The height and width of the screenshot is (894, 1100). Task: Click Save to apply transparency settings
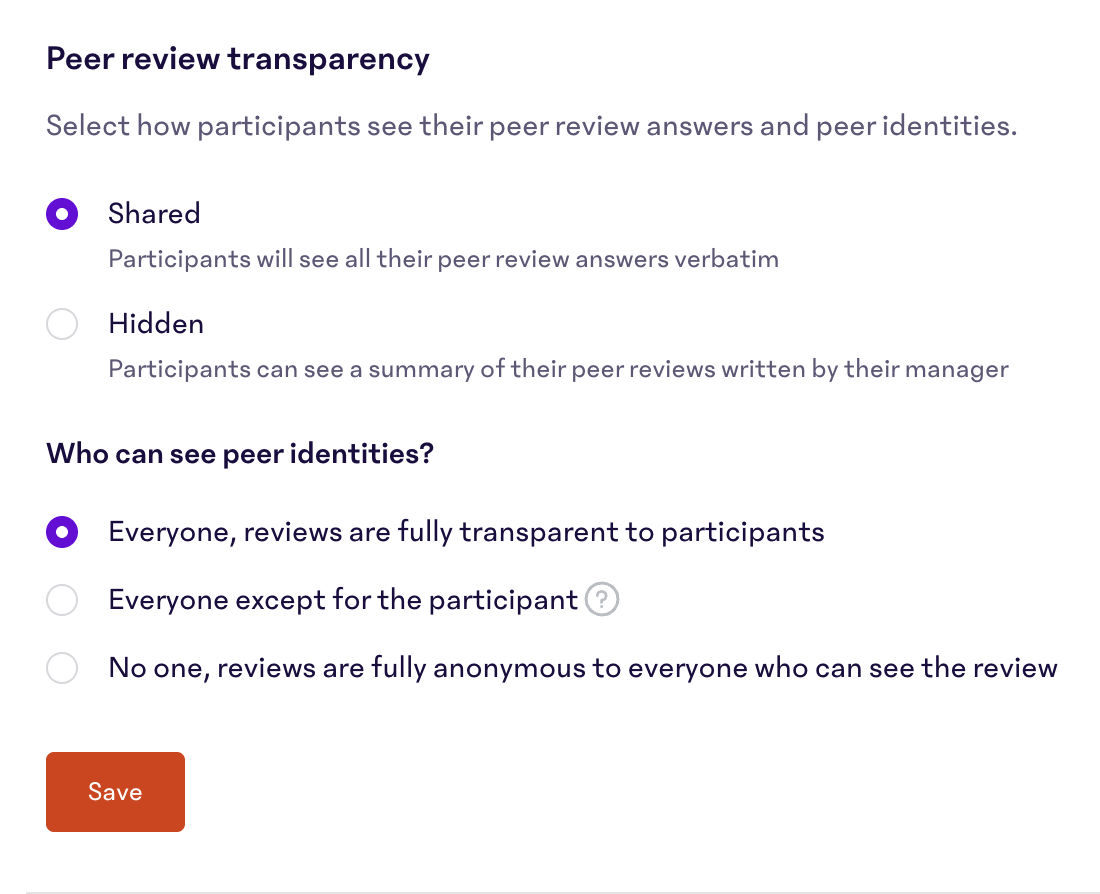click(115, 791)
